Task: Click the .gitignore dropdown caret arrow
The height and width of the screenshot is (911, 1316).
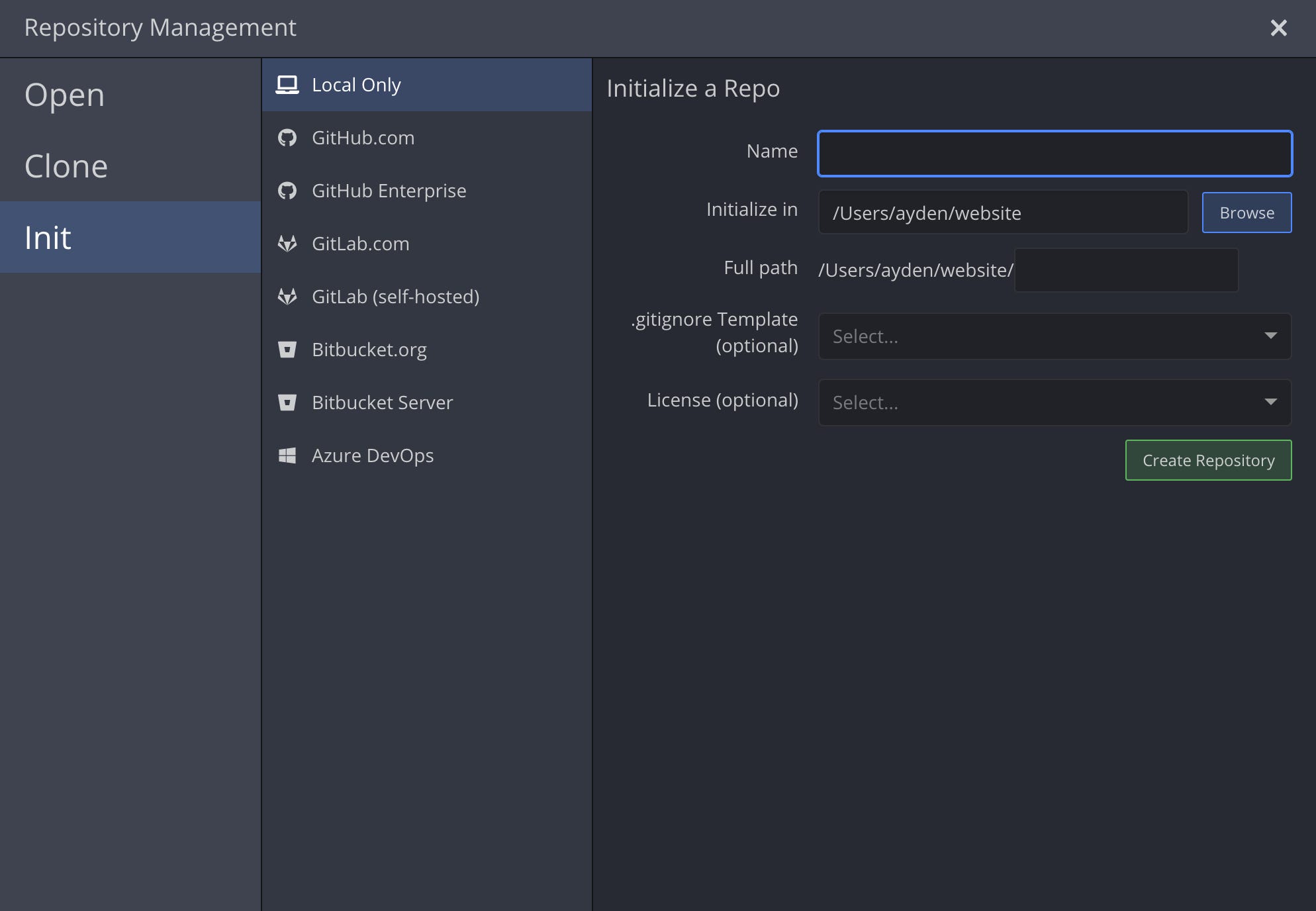Action: coord(1270,336)
